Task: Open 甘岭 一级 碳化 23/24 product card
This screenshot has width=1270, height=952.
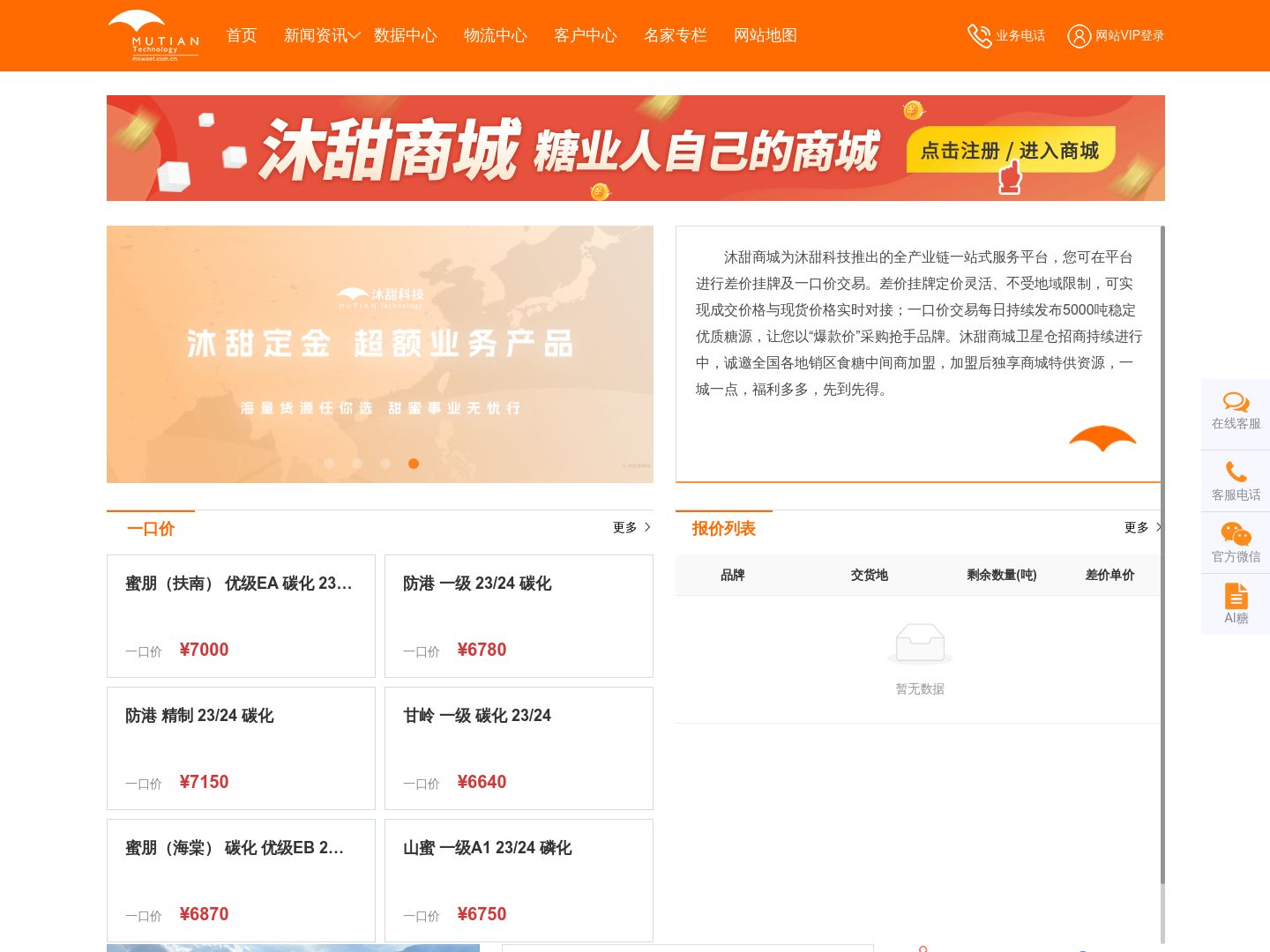Action: (x=519, y=748)
